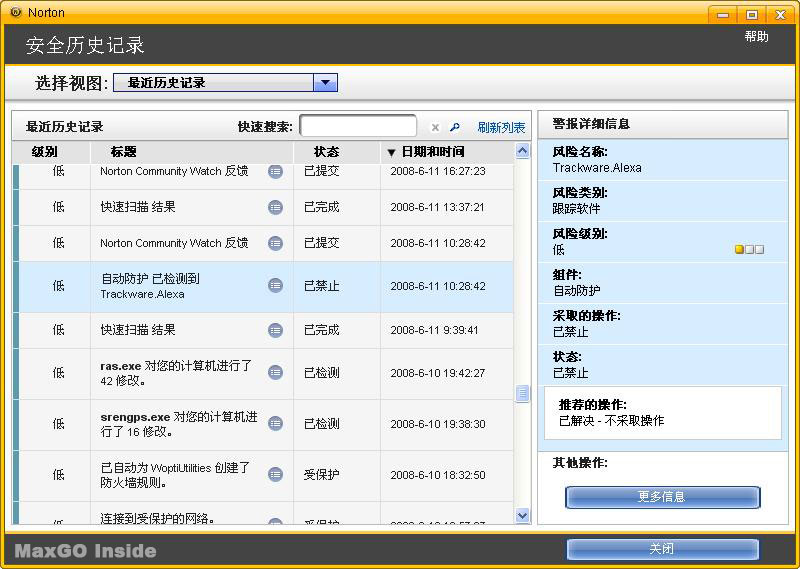Open details icon for 13:37:21 quick scan row
This screenshot has width=800, height=569.
tap(276, 207)
